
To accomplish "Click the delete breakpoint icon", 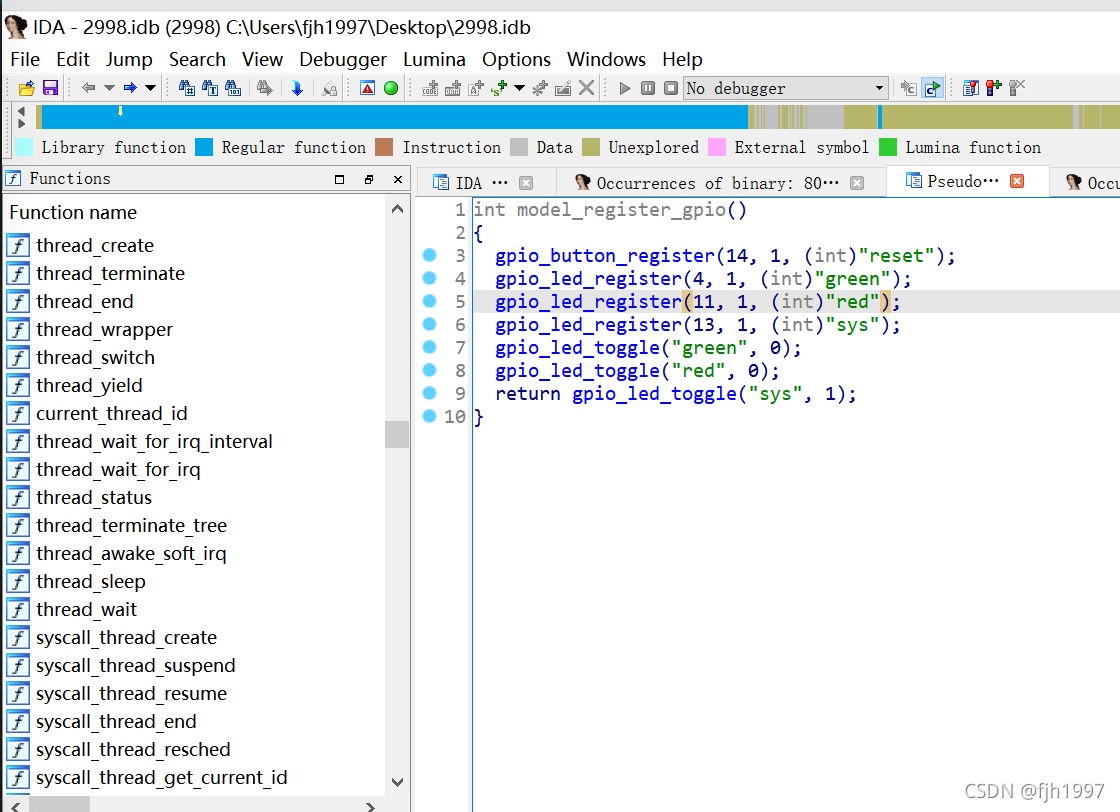I will [1016, 88].
